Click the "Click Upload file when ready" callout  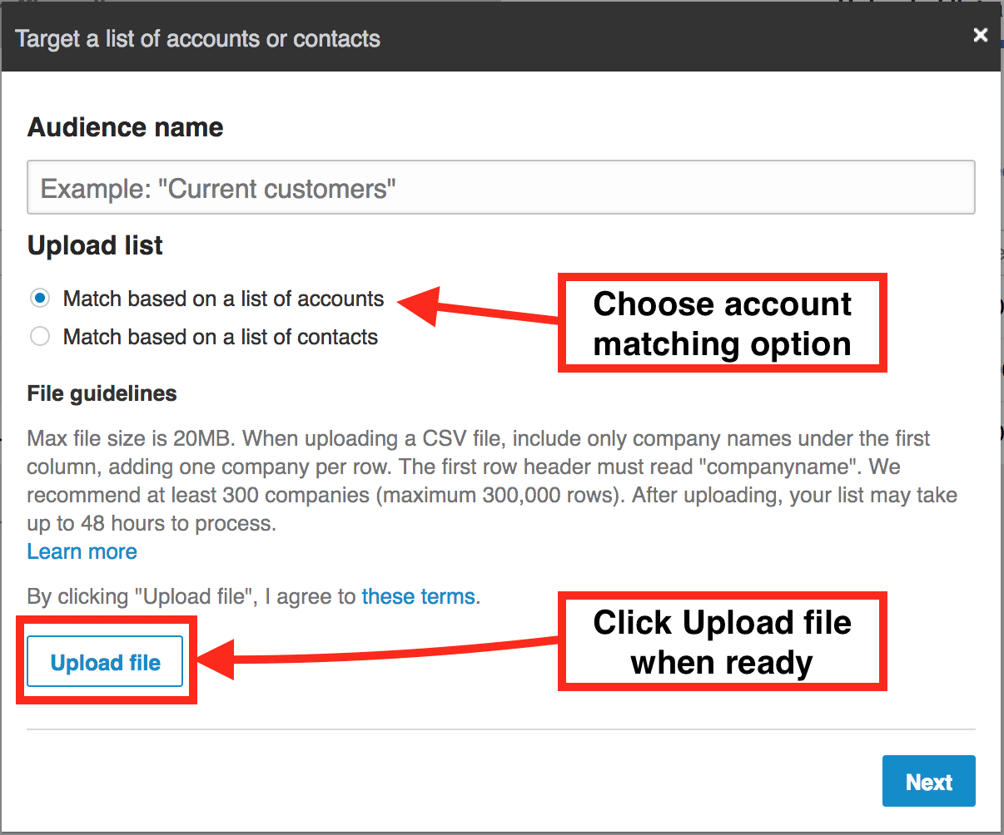pyautogui.click(x=721, y=641)
